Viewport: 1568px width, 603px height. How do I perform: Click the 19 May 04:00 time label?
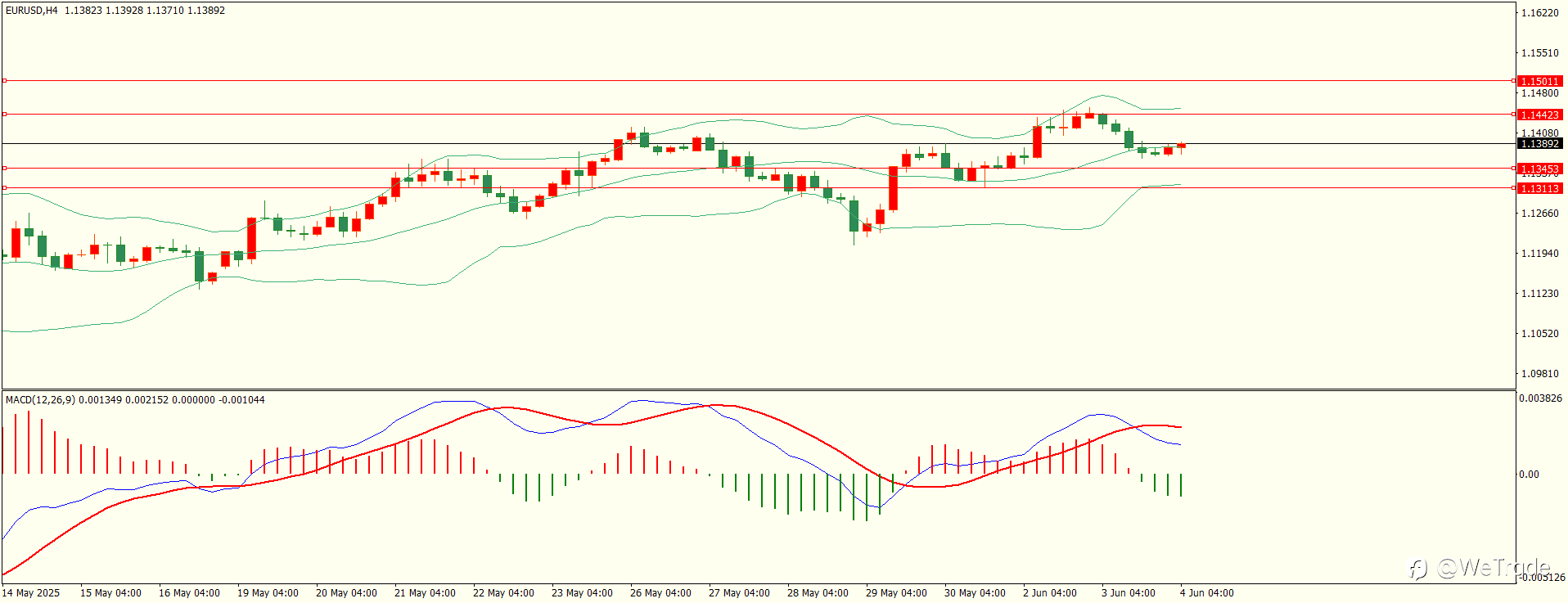click(268, 593)
